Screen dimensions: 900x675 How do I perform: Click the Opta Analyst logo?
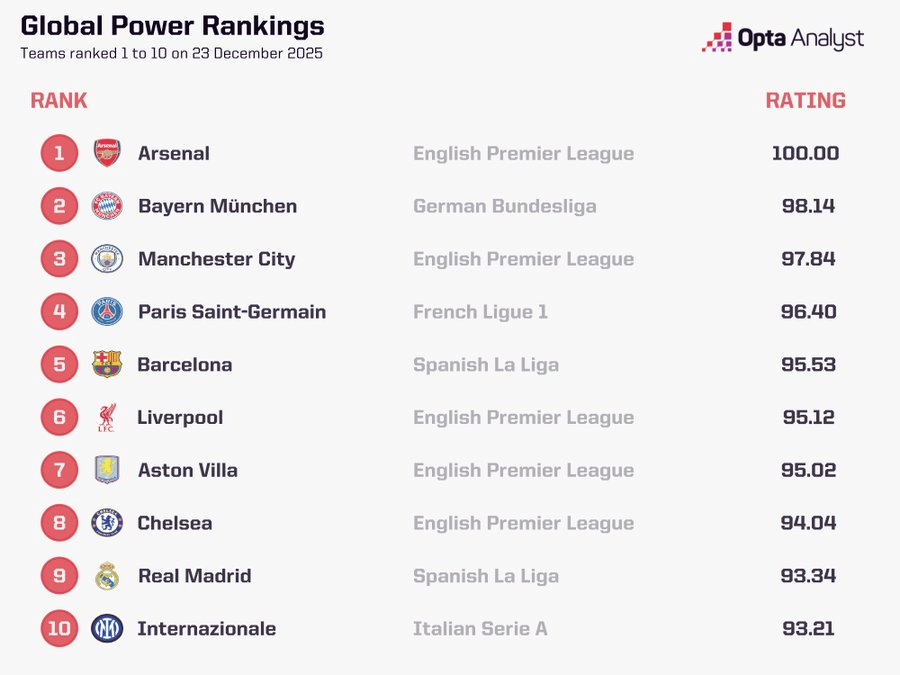tap(783, 38)
